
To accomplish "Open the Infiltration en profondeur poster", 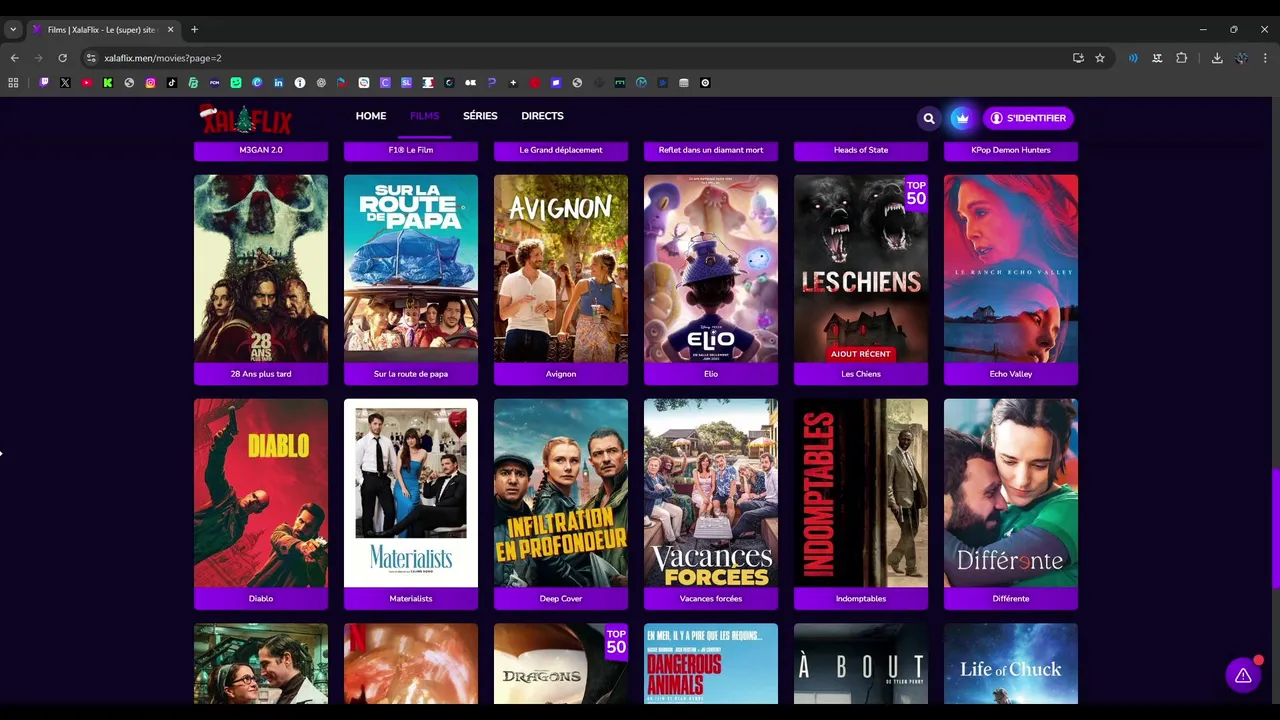I will (x=561, y=493).
